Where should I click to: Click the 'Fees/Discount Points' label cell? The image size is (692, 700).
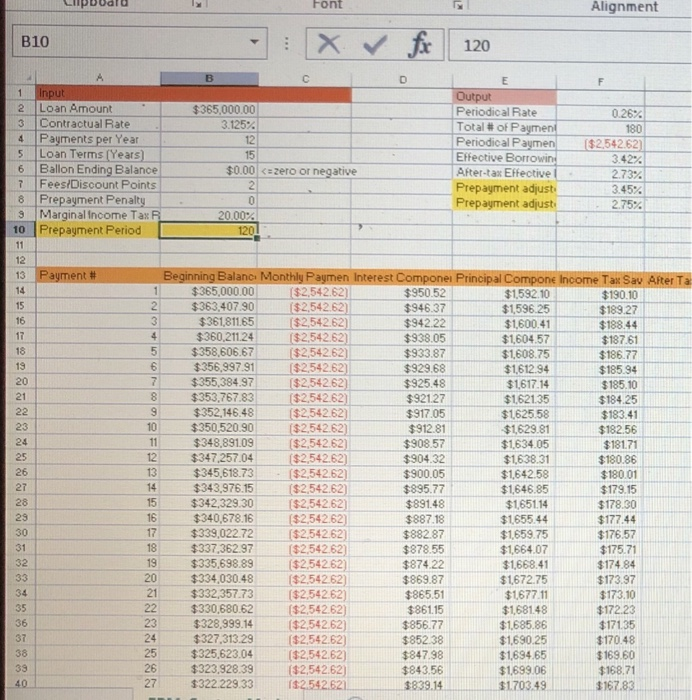click(x=98, y=185)
